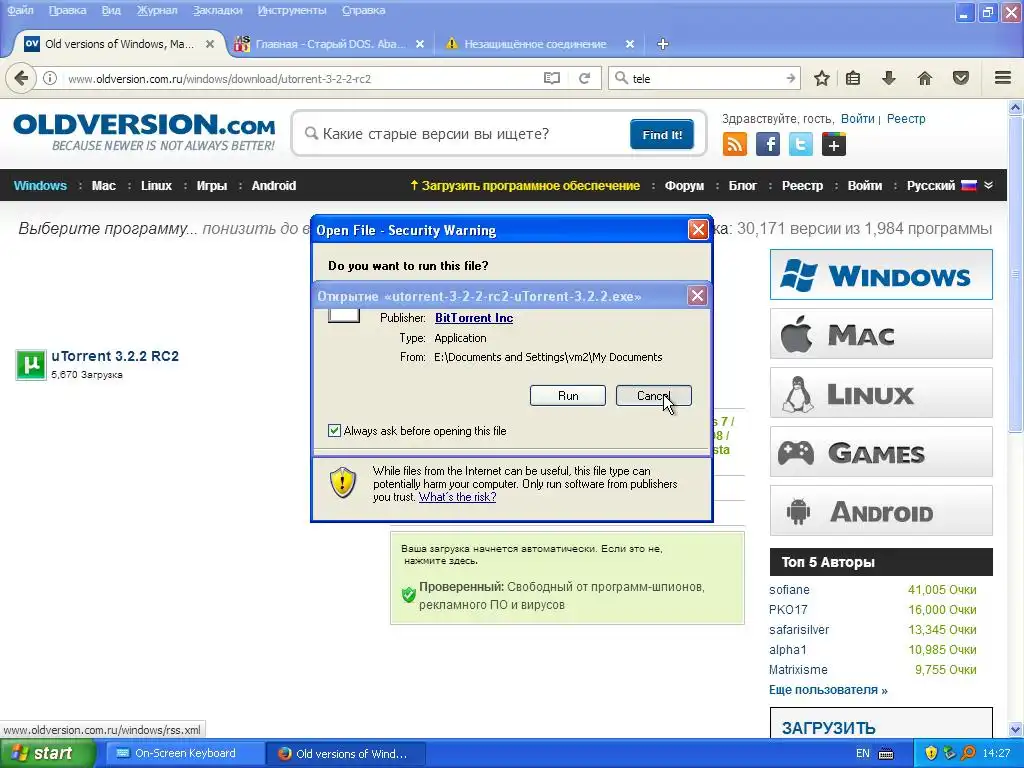Click the keyboard icon next to EN
1024x768 pixels.
886,754
